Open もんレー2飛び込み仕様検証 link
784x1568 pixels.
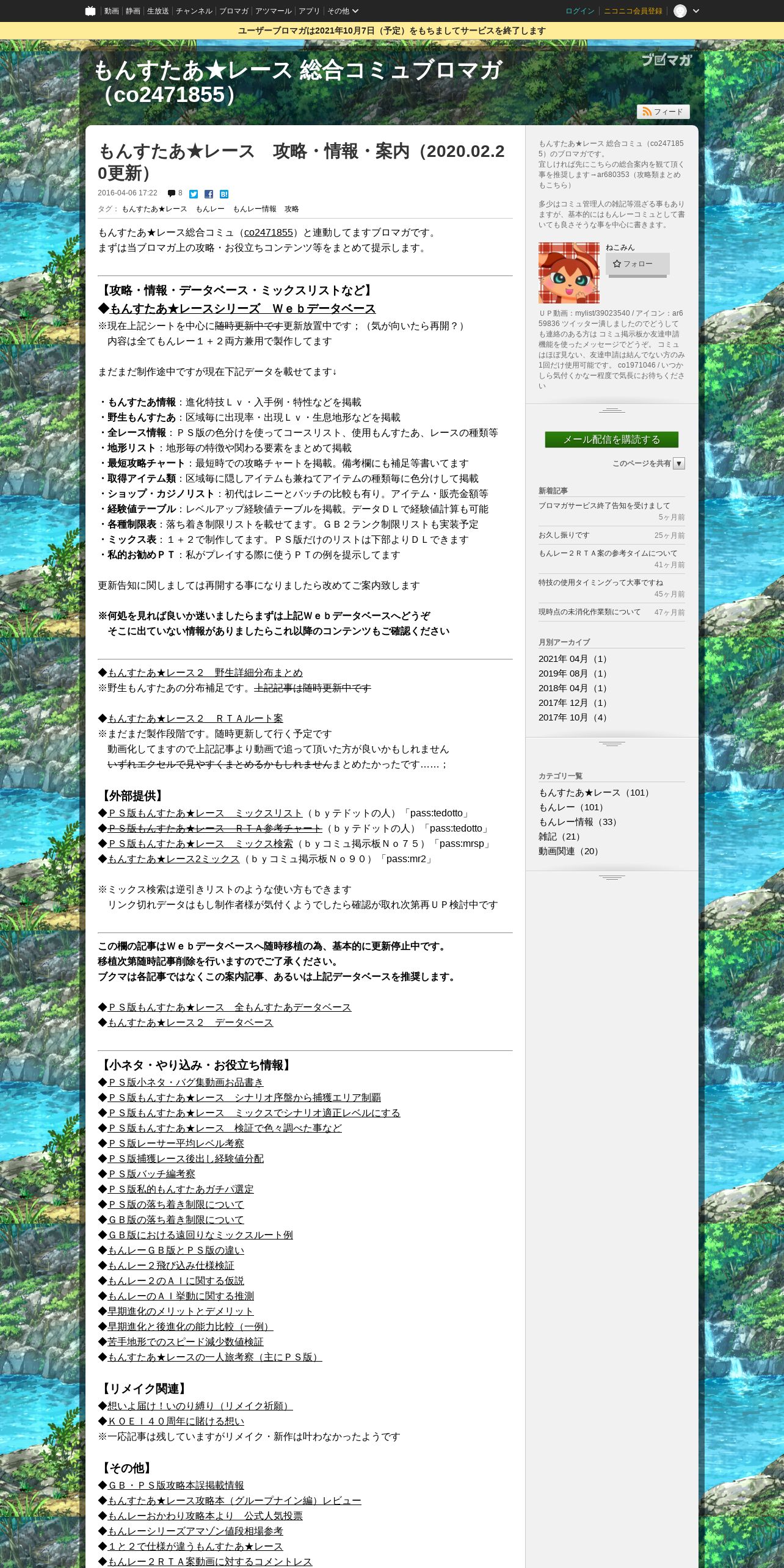click(x=171, y=1266)
